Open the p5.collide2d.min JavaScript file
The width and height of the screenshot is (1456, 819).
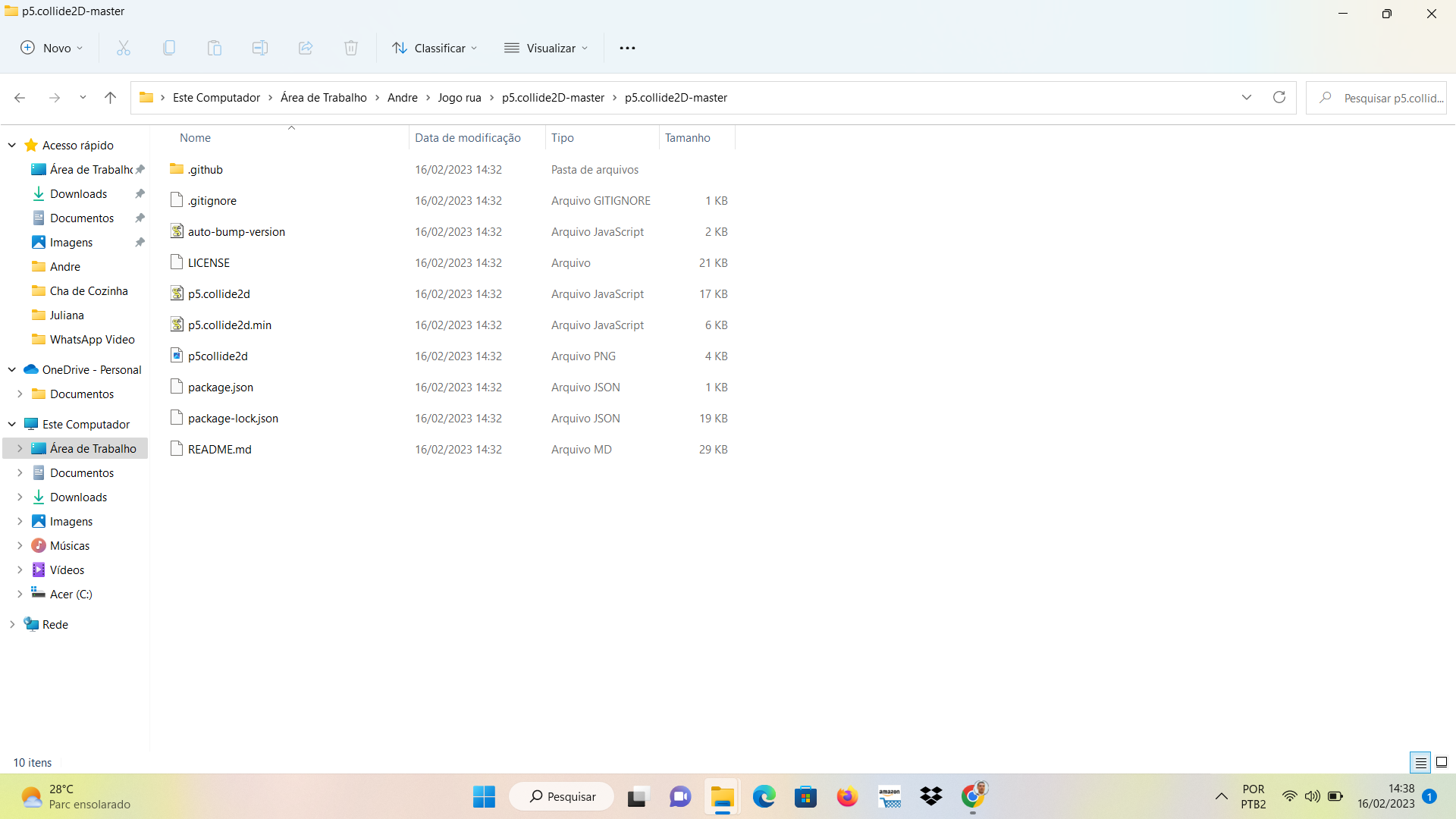(229, 324)
